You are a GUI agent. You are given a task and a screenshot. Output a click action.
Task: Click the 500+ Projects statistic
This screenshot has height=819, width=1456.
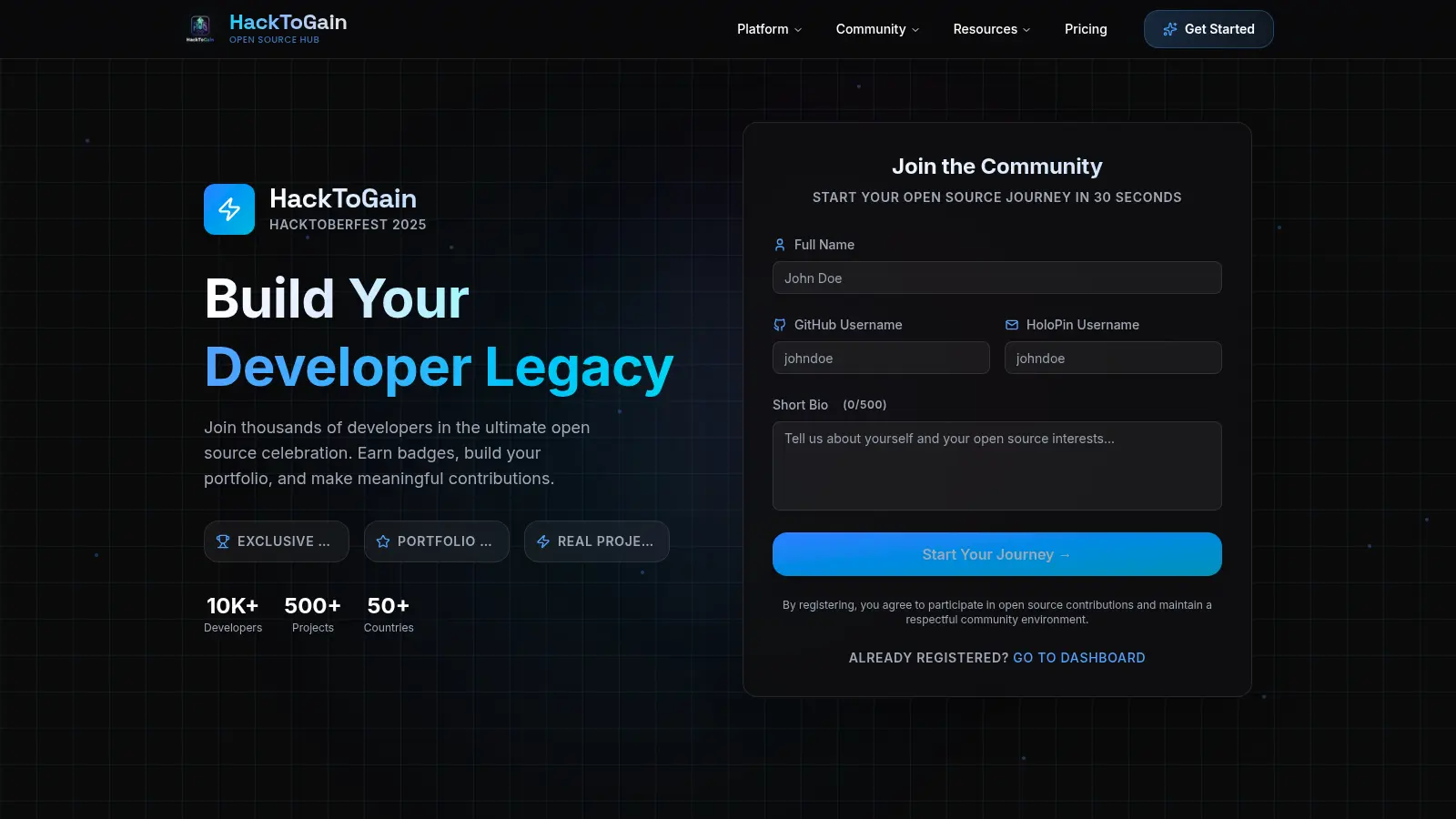click(x=313, y=614)
